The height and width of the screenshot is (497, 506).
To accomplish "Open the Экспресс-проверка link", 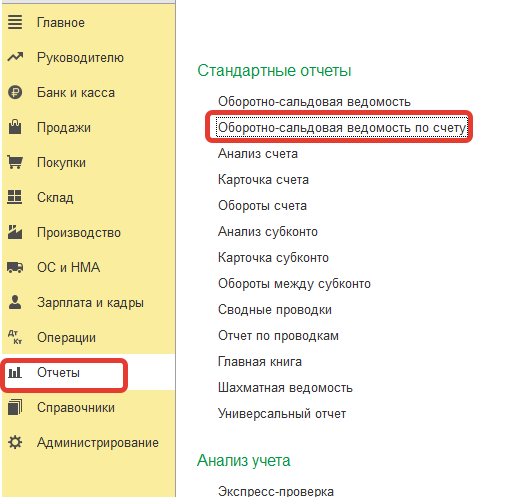I will click(x=276, y=491).
